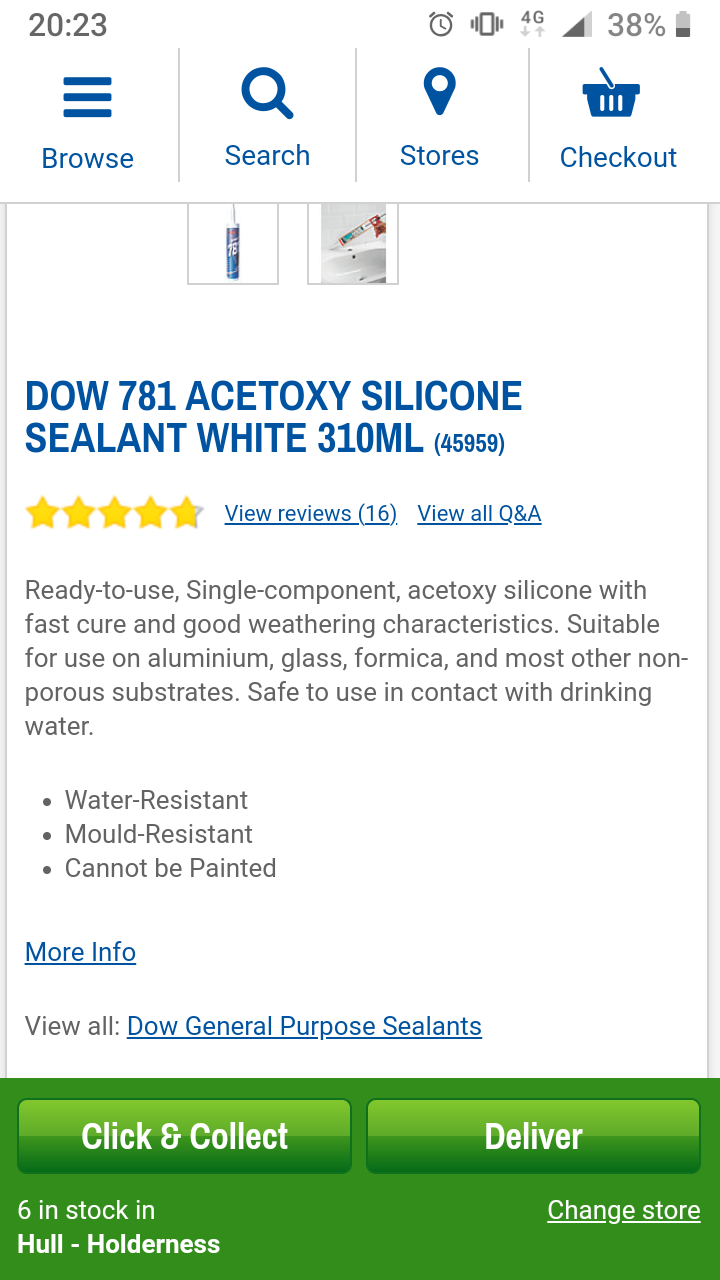Select the sealant in-use application thumbnail

tap(353, 243)
